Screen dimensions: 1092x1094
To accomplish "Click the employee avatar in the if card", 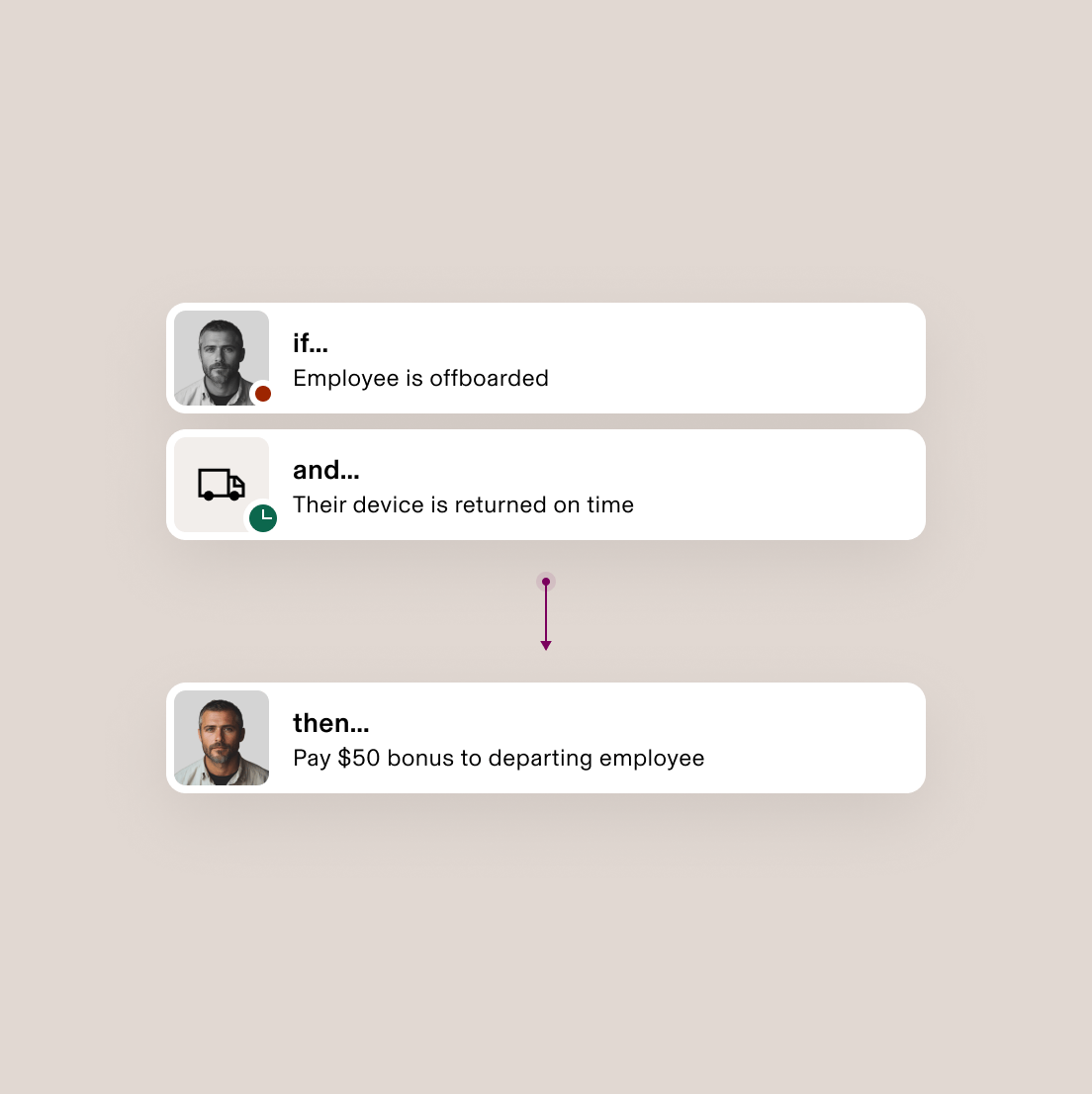I will point(221,356).
